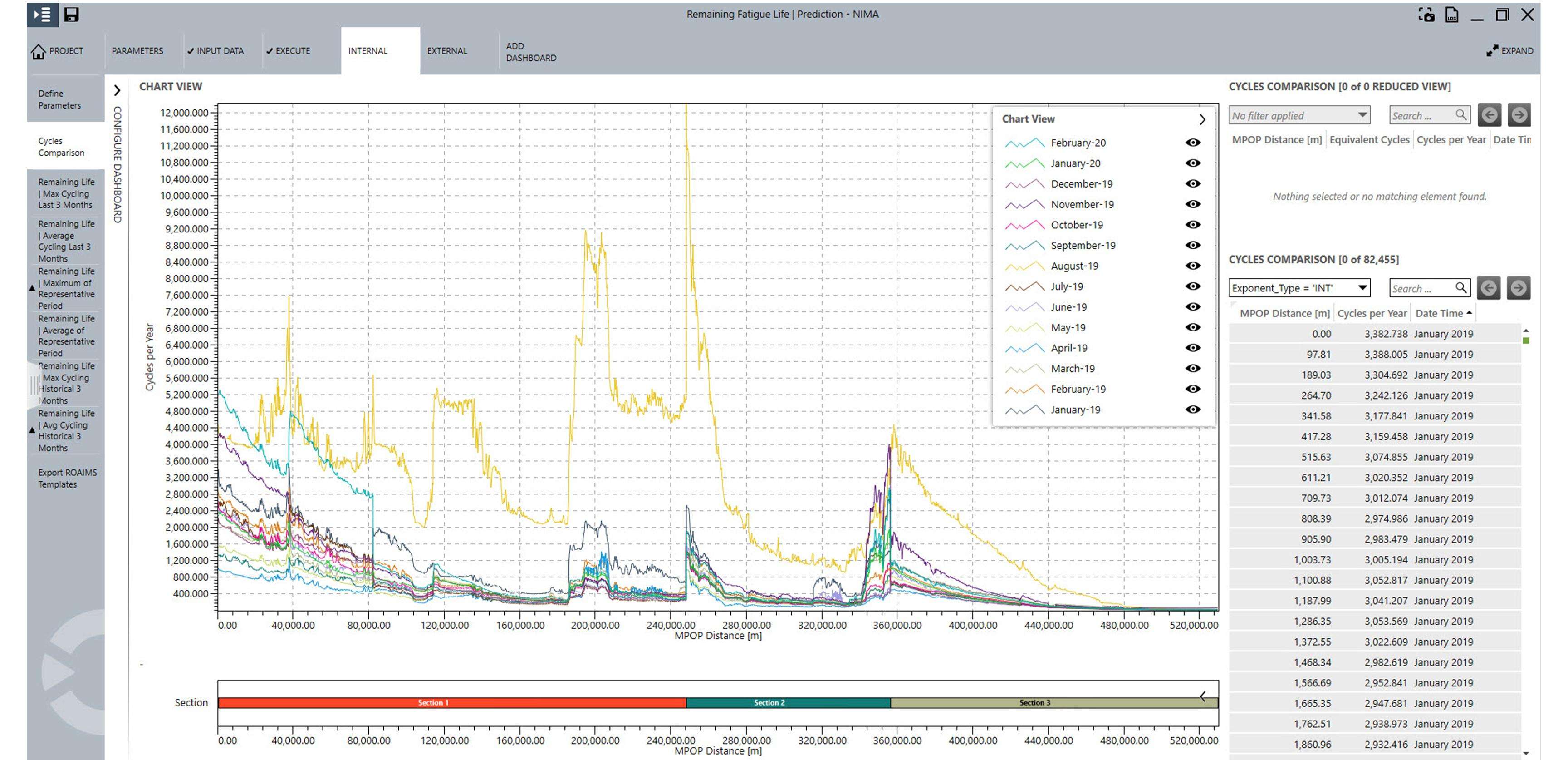This screenshot has height=760, width=1568.
Task: Click ADD DASHBOARD
Action: (x=531, y=52)
